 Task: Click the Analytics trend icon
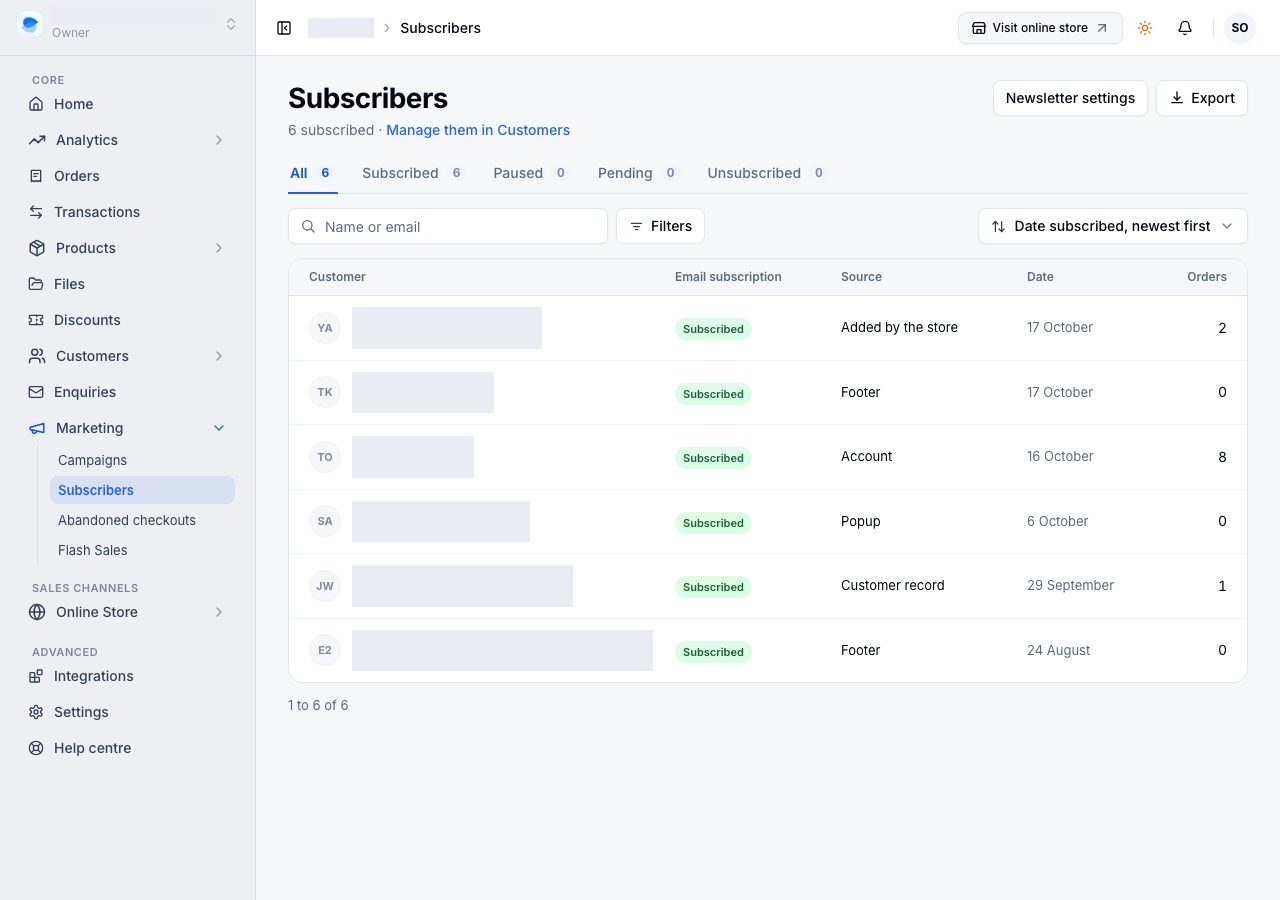click(36, 140)
